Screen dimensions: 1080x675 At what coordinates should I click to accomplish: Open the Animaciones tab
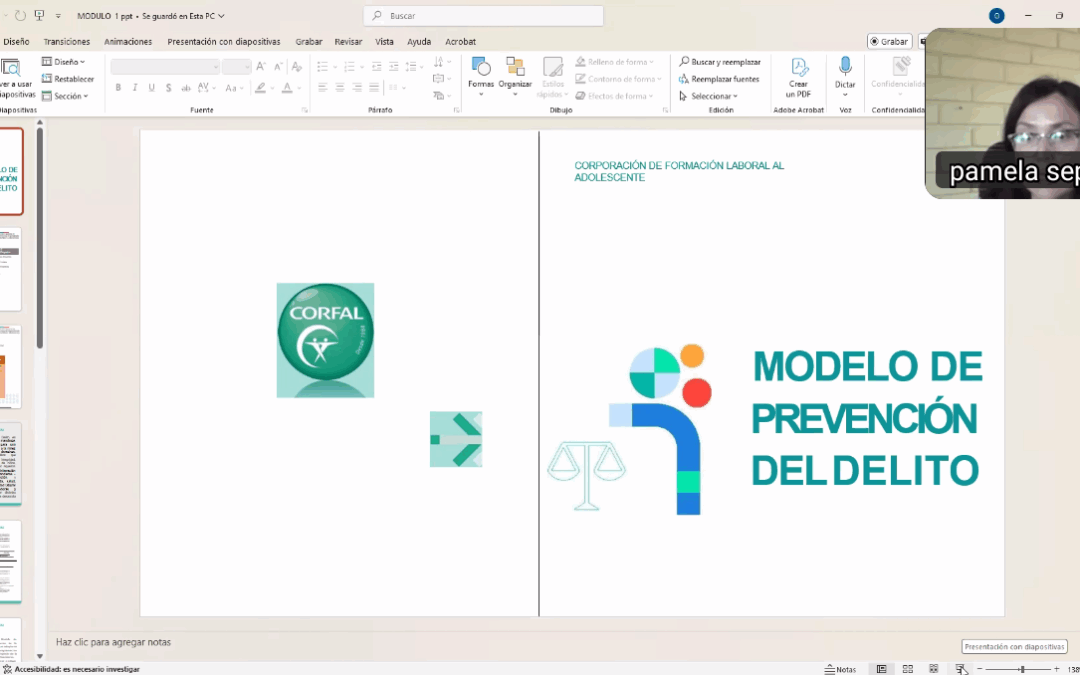(x=128, y=42)
